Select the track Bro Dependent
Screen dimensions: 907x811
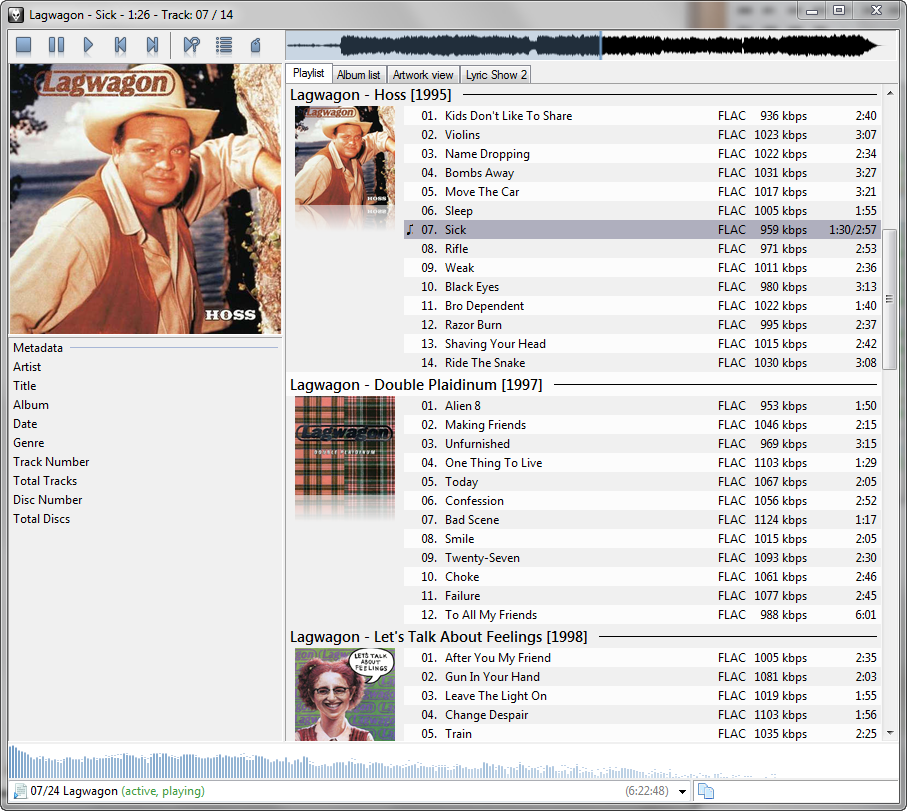(642, 305)
